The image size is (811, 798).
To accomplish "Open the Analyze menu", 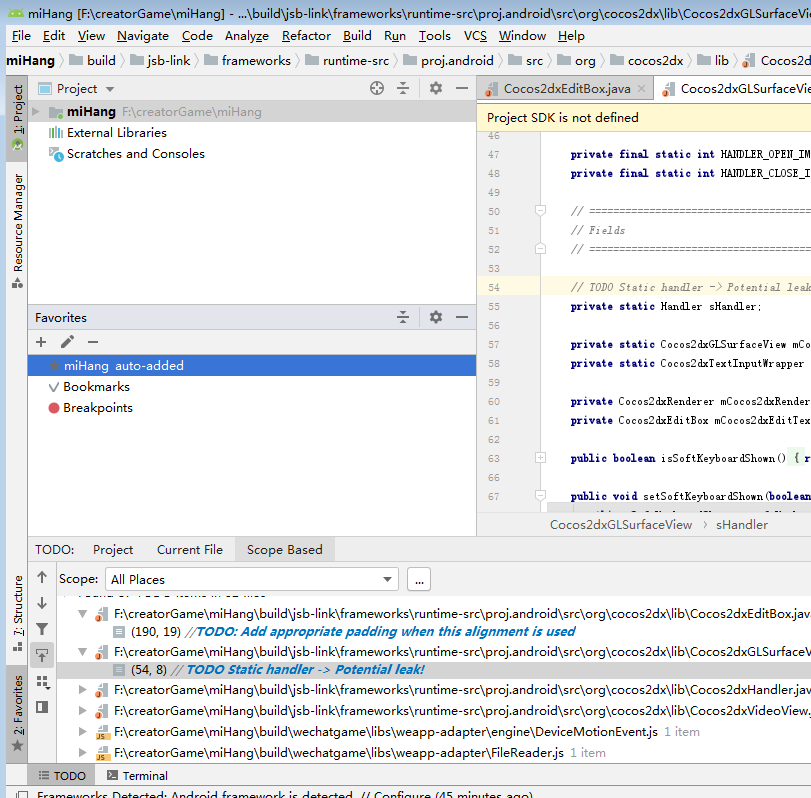I will (x=247, y=36).
